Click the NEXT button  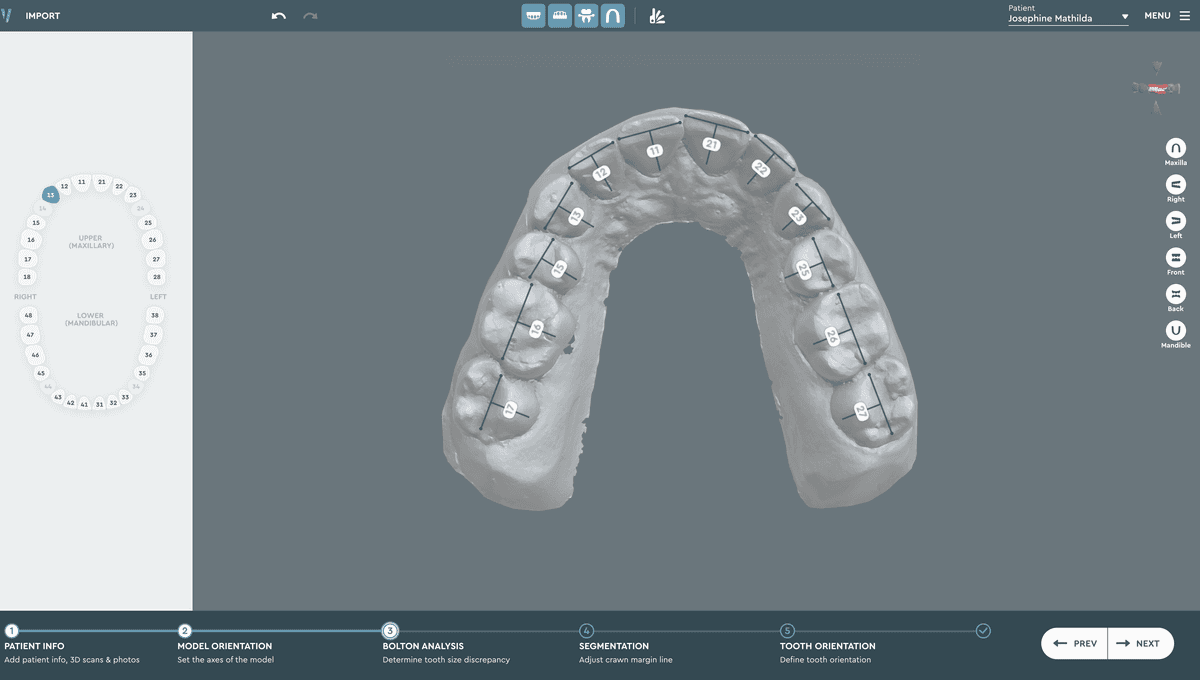tap(1140, 643)
